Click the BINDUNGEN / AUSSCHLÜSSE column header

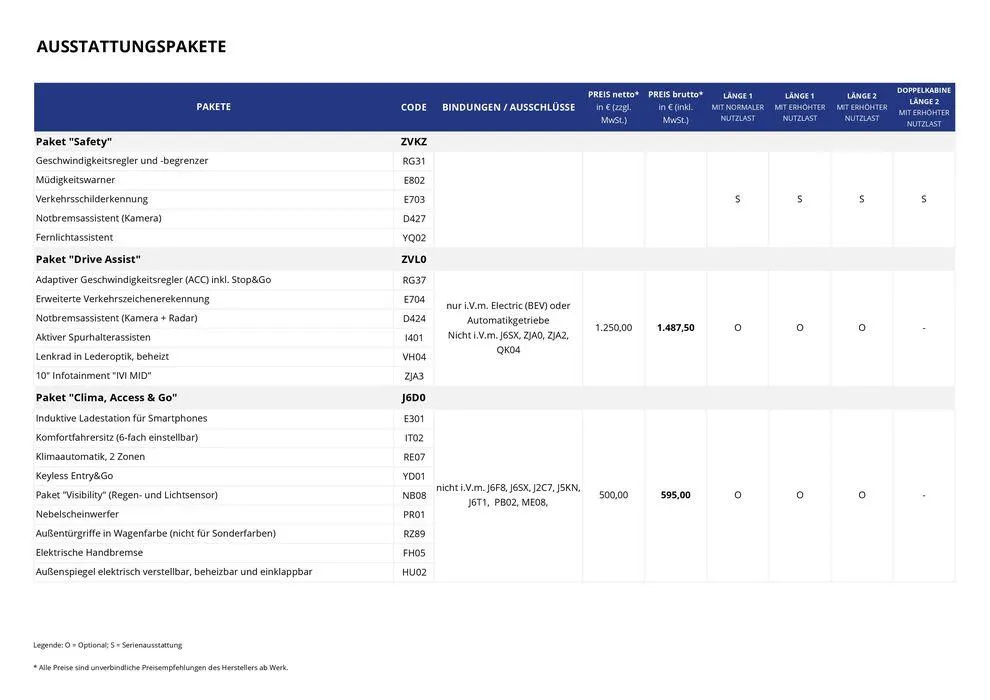(508, 107)
